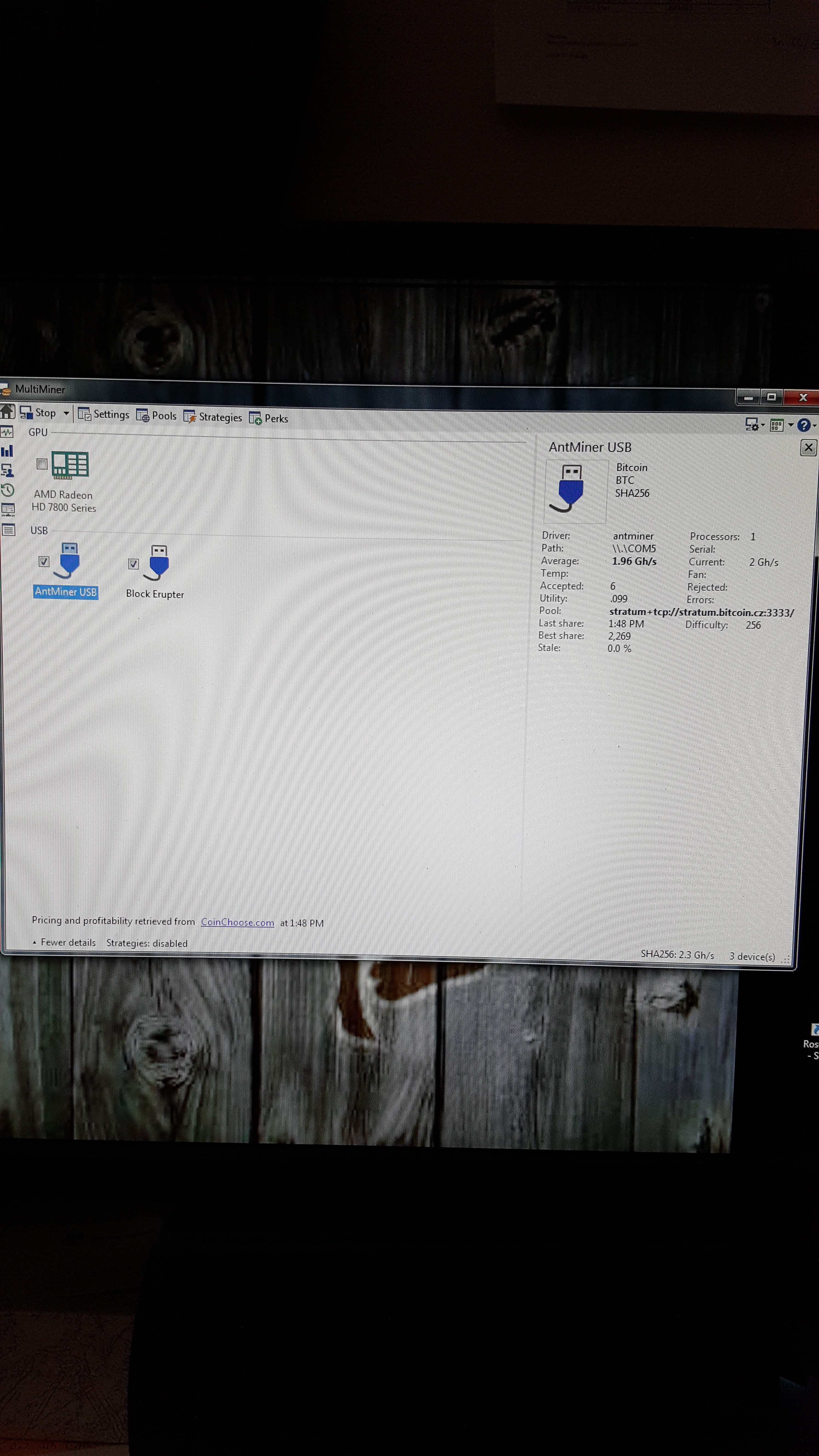This screenshot has width=819, height=1456.
Task: Open the history clock sidebar icon
Action: [7, 490]
